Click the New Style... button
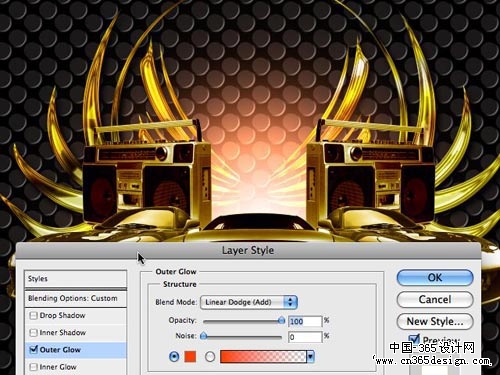The width and height of the screenshot is (500, 375). [435, 321]
